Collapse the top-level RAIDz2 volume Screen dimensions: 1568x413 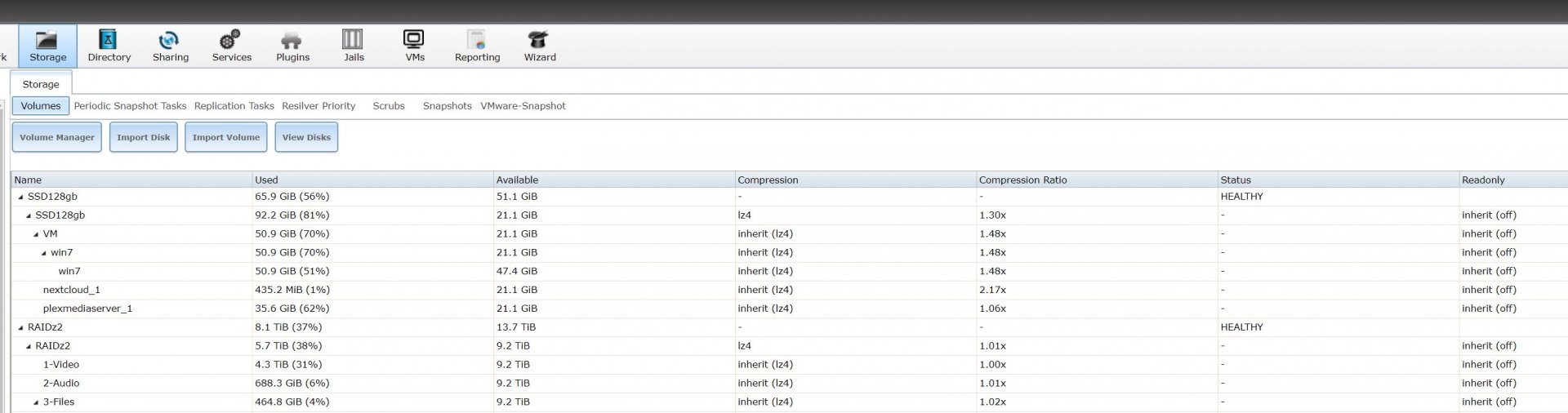coord(21,327)
